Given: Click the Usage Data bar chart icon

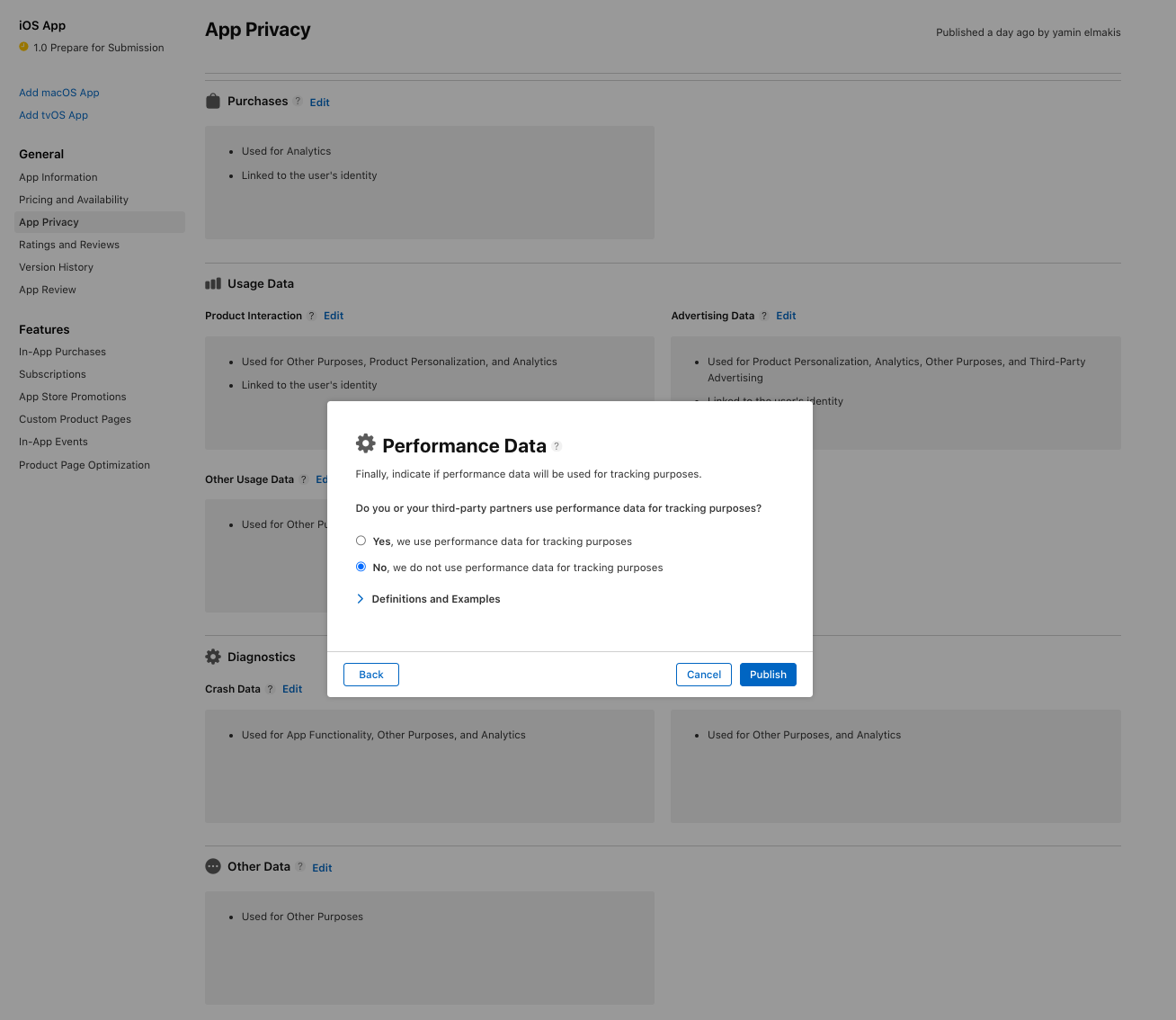Looking at the screenshot, I should (x=213, y=283).
